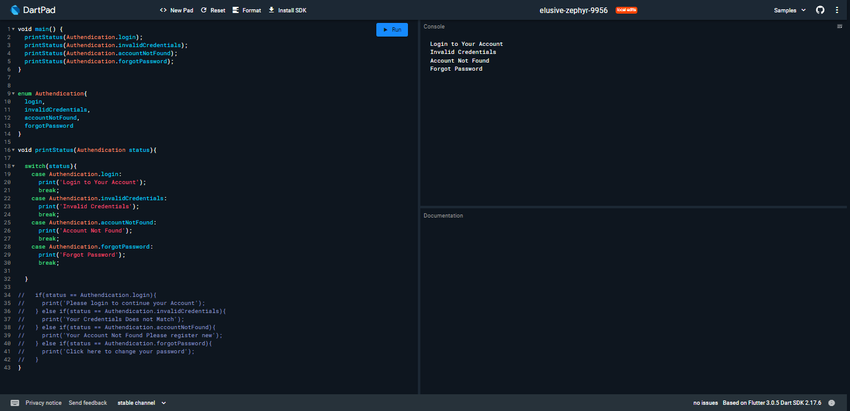Viewport: 850px width, 411px height.
Task: Click enum value 'accountNotFound,' on line 12
Action: 52,118
